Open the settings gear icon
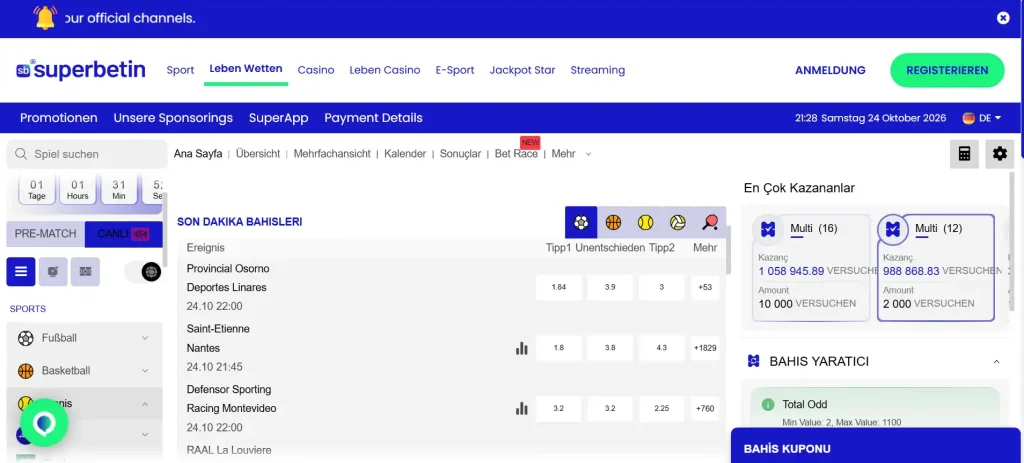 coord(999,154)
